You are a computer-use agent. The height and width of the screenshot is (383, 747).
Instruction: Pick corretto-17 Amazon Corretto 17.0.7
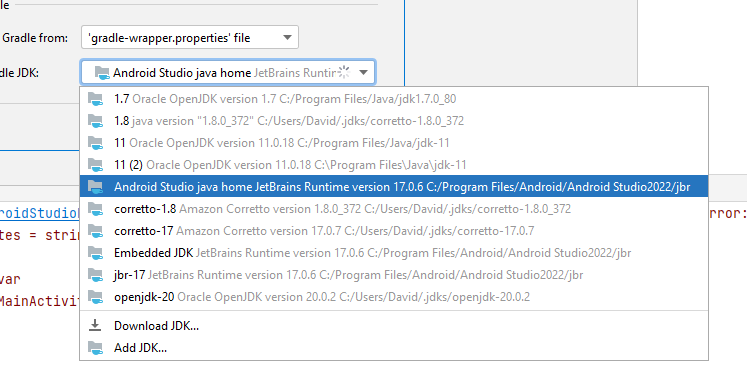[394, 231]
